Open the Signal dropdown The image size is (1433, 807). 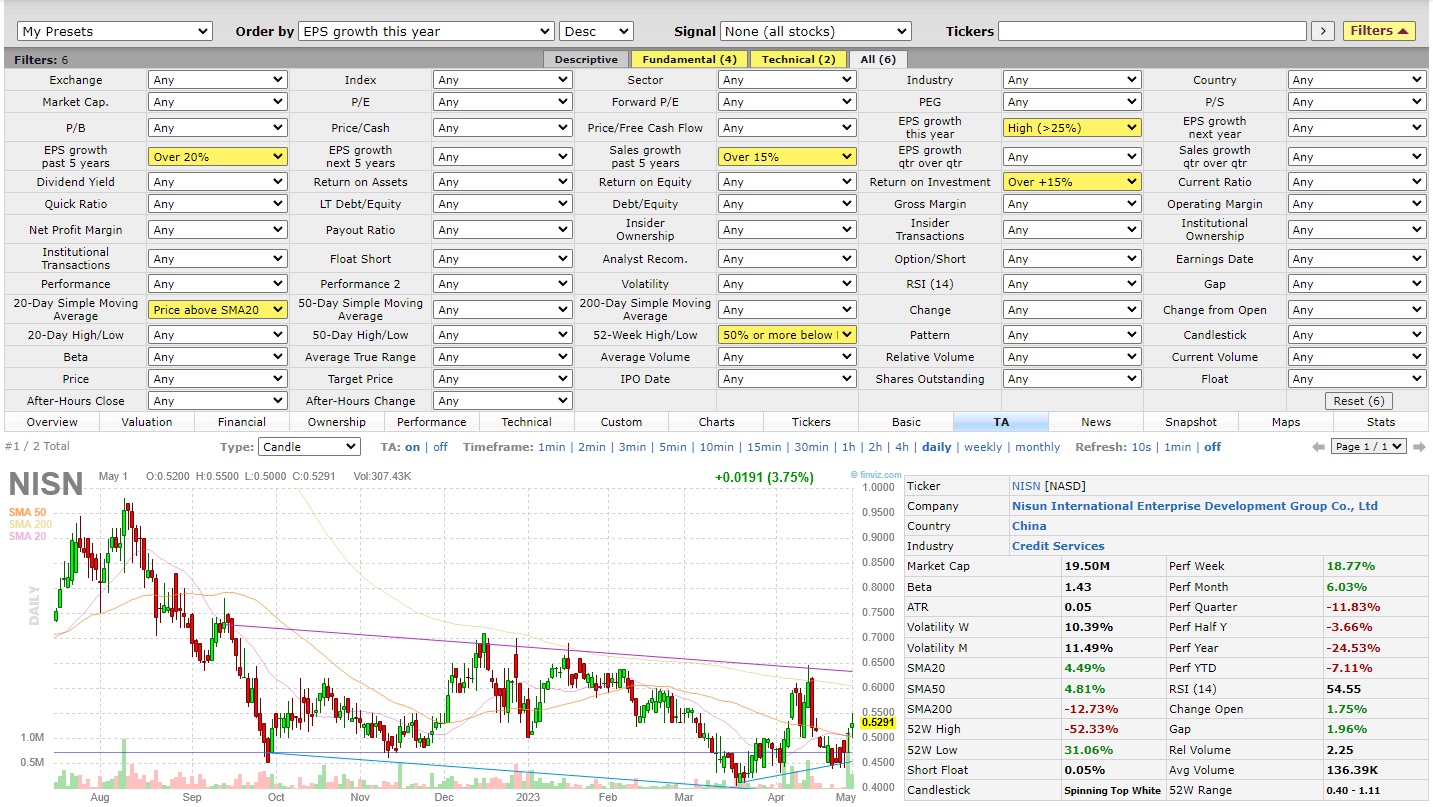click(815, 30)
